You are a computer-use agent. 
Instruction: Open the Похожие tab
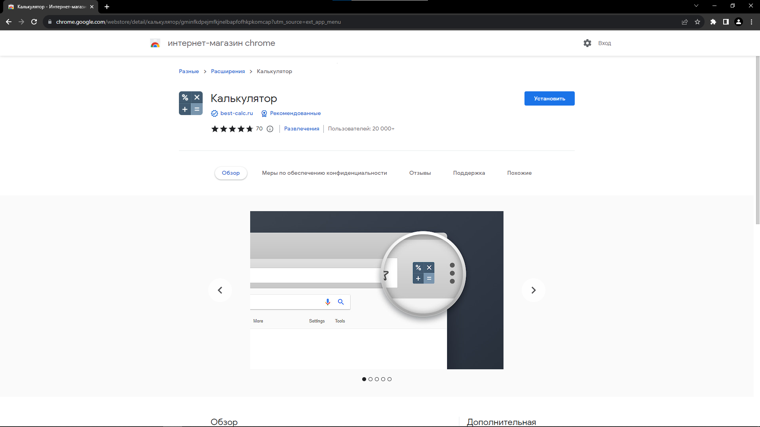[519, 173]
